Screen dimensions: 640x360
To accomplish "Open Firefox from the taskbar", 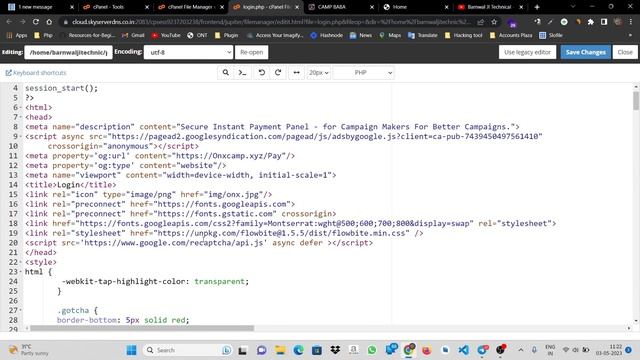I will click(x=427, y=350).
